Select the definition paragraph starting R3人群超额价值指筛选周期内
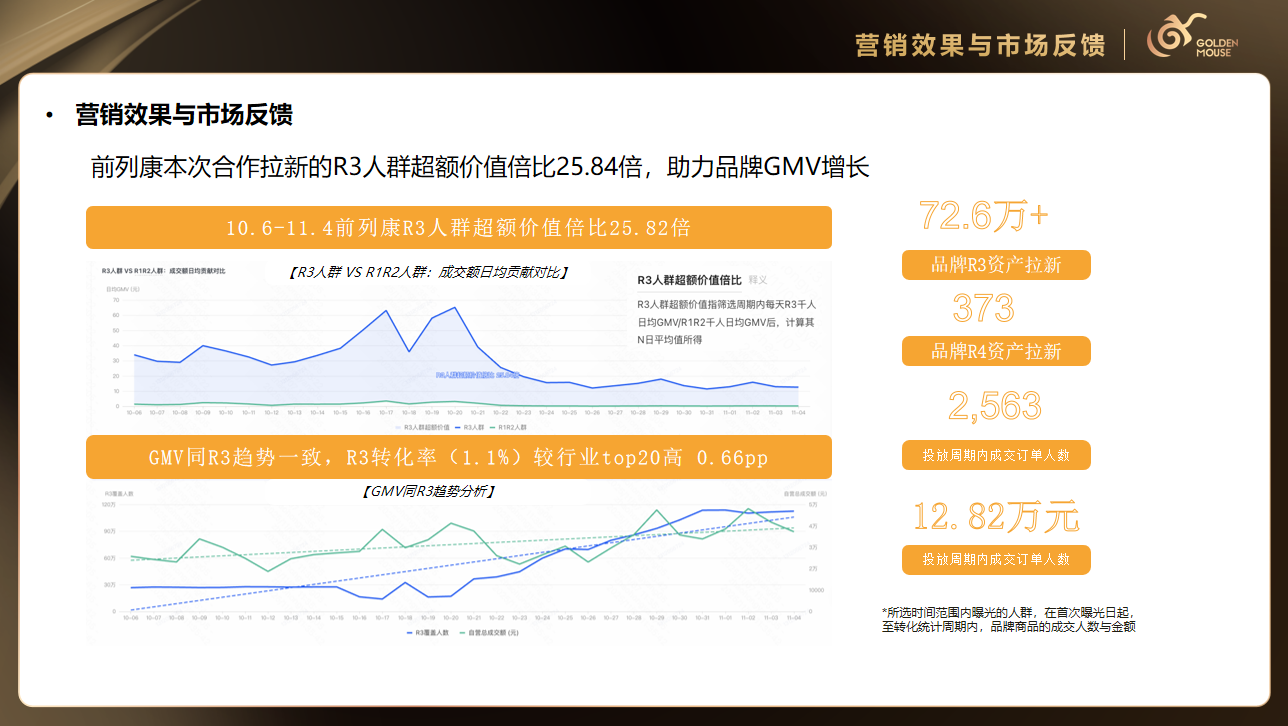 (x=727, y=322)
